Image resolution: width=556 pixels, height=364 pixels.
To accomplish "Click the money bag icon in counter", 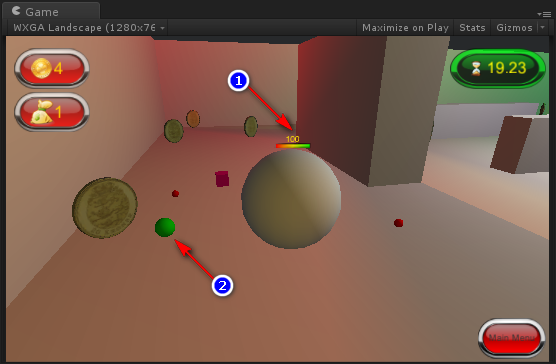I will click(x=42, y=112).
